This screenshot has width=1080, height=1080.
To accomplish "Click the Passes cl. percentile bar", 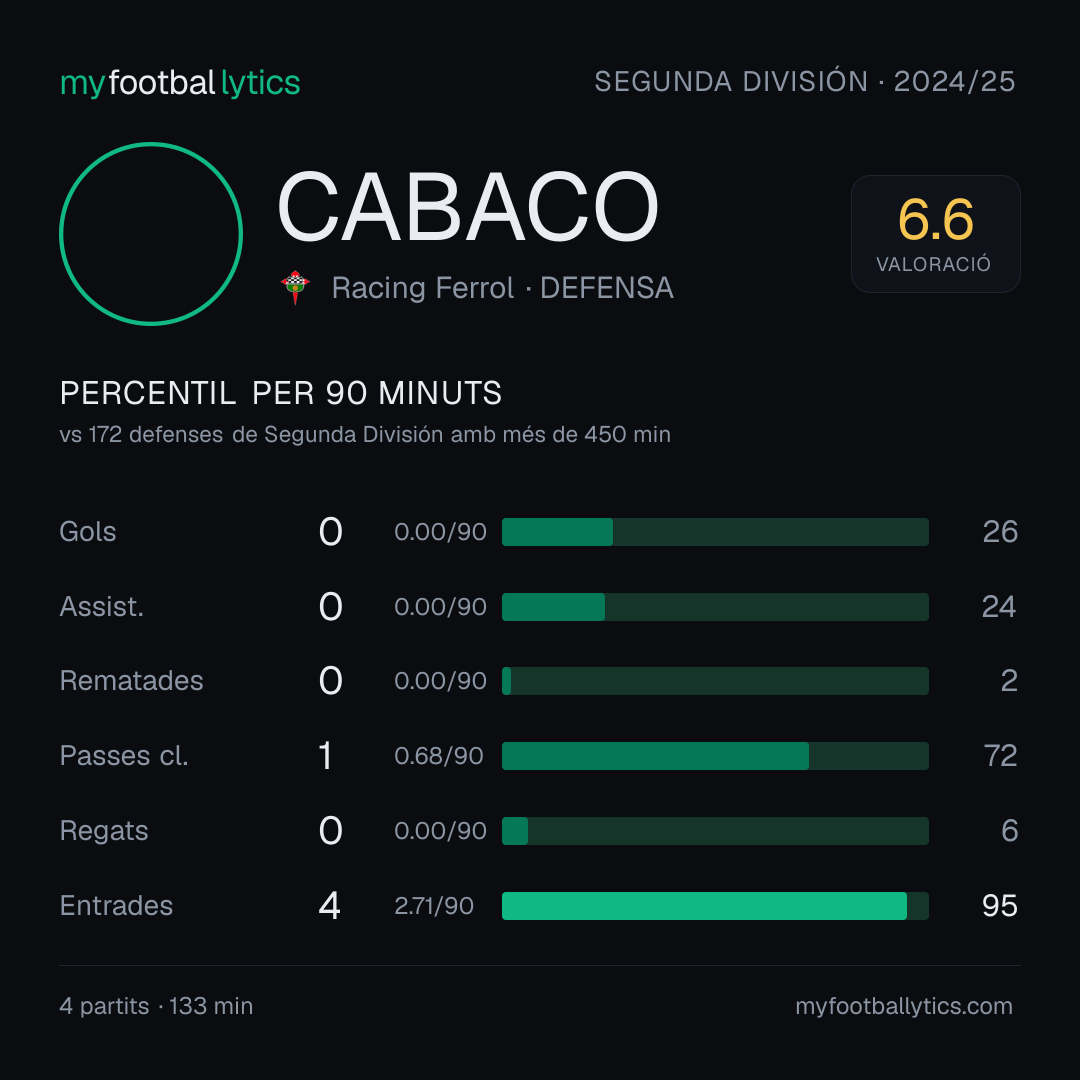I will click(x=715, y=756).
